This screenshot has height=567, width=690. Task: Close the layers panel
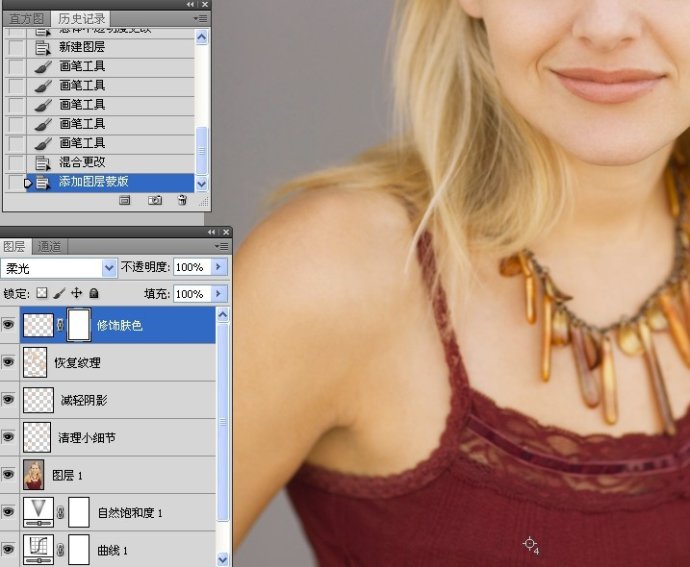pos(226,232)
